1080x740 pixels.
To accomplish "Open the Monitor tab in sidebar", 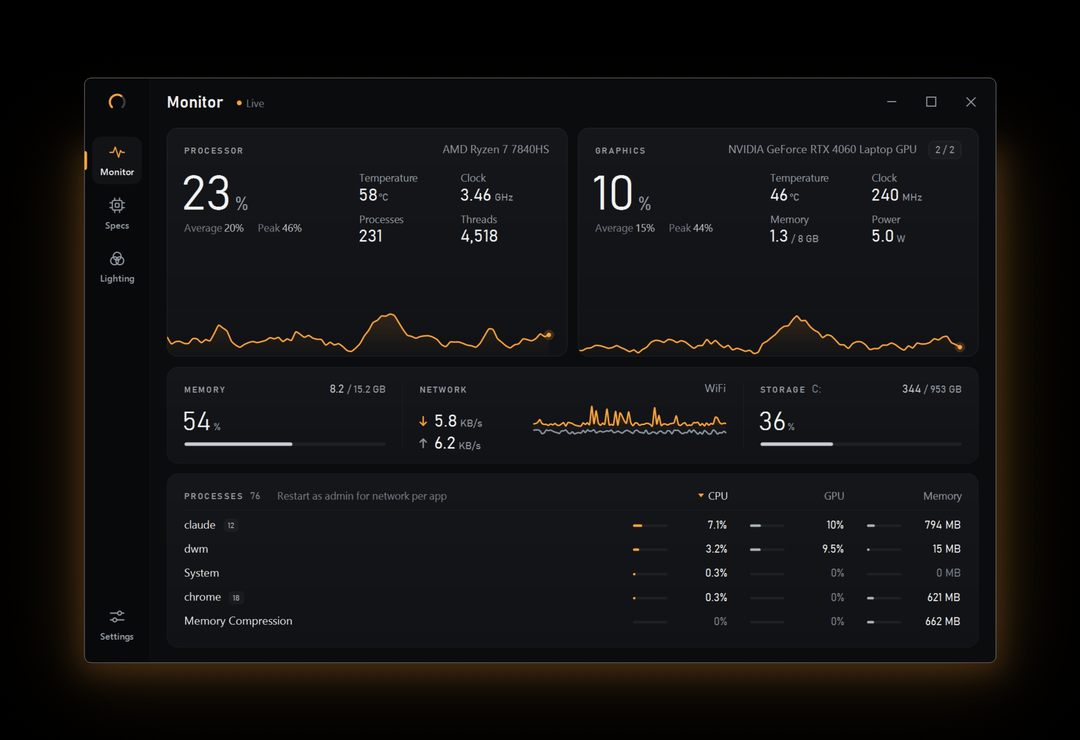I will 117,161.
